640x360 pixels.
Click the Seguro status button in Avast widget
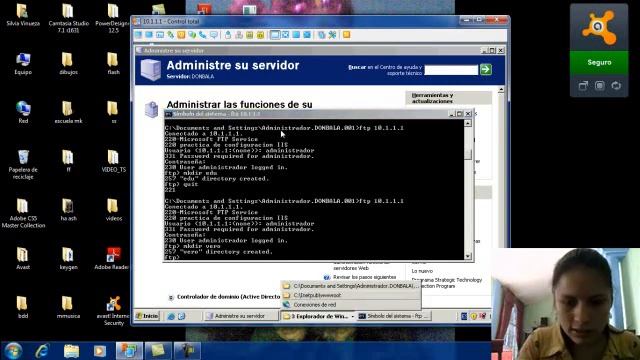click(x=599, y=62)
